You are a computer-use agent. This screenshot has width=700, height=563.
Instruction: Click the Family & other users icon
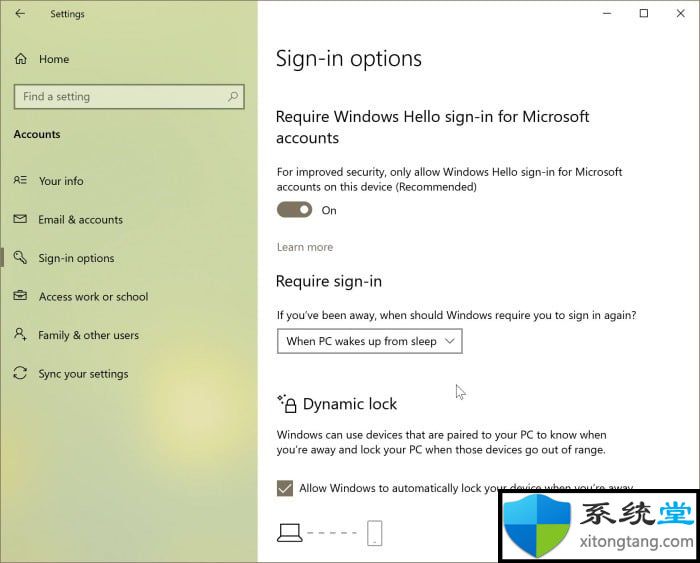[x=20, y=334]
